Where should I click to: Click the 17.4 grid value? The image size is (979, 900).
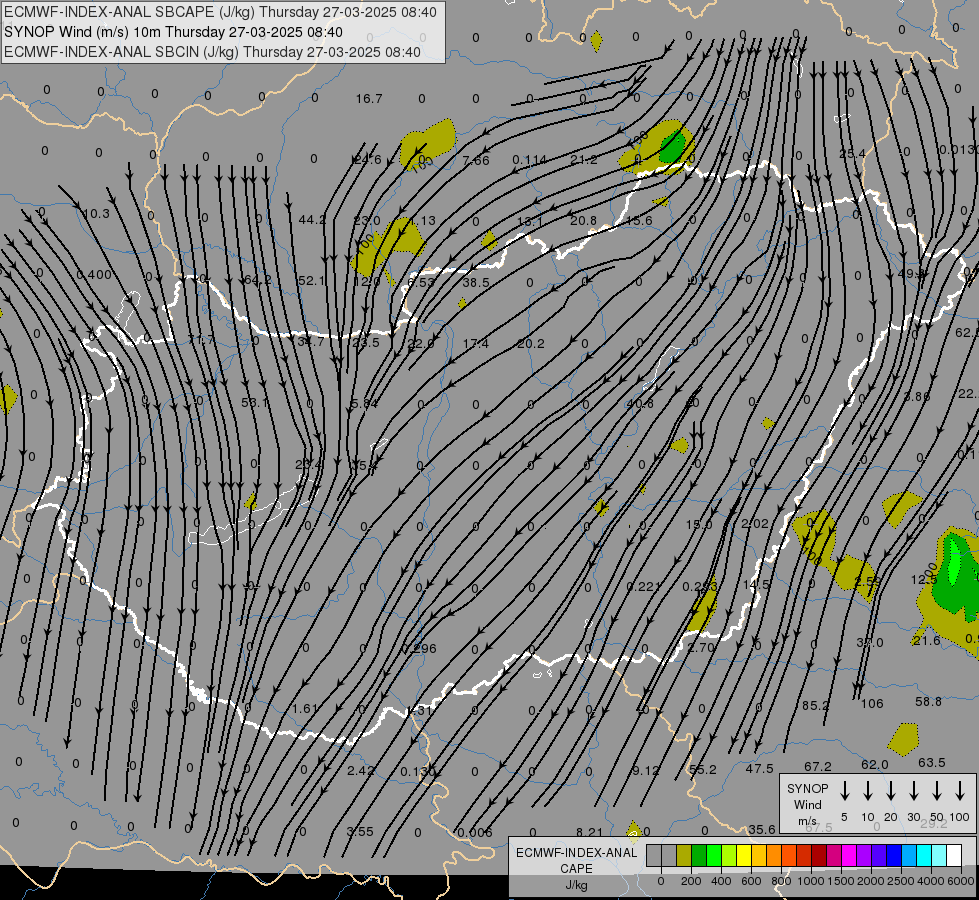[476, 343]
